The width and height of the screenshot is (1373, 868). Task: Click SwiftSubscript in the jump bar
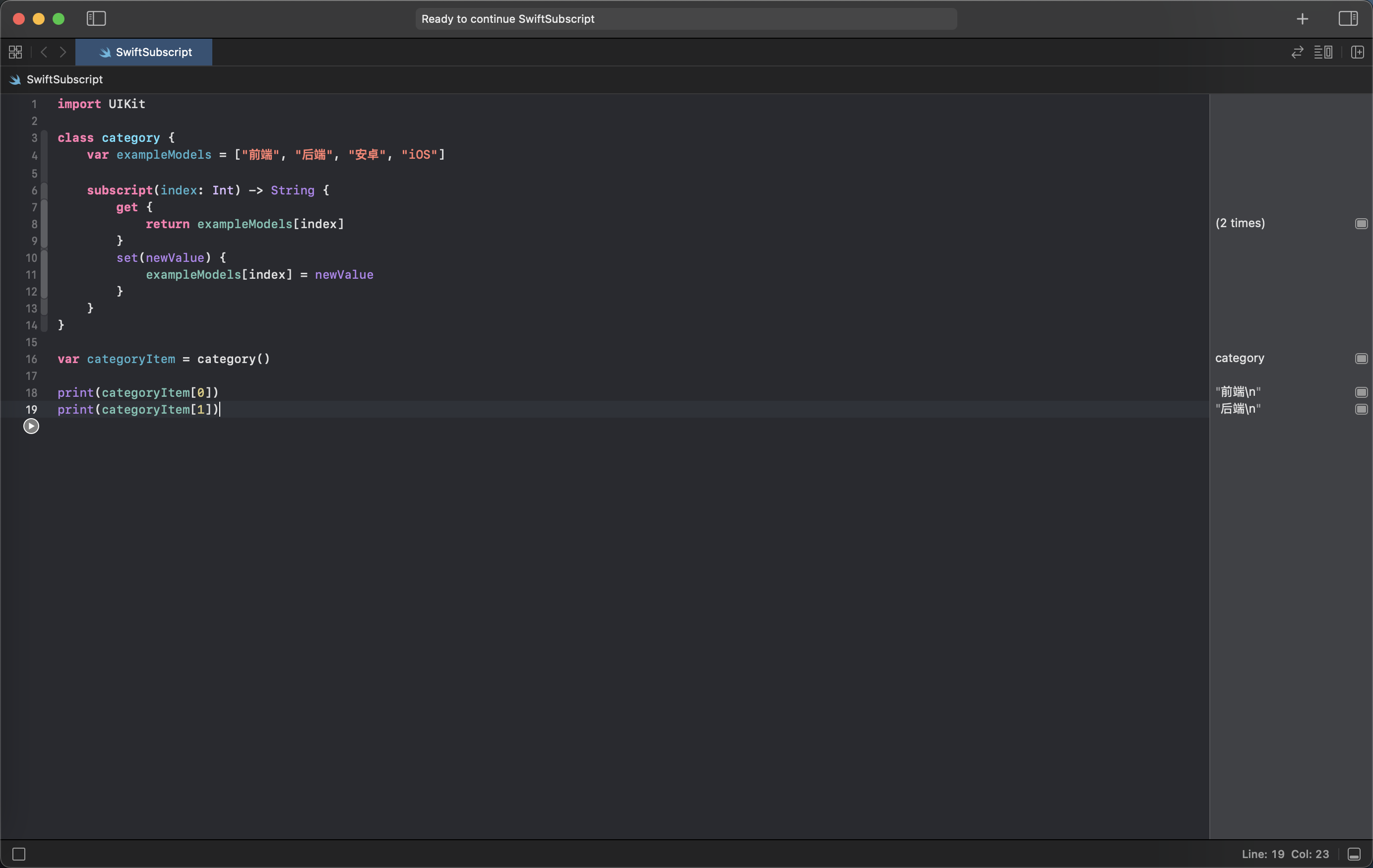pos(64,79)
